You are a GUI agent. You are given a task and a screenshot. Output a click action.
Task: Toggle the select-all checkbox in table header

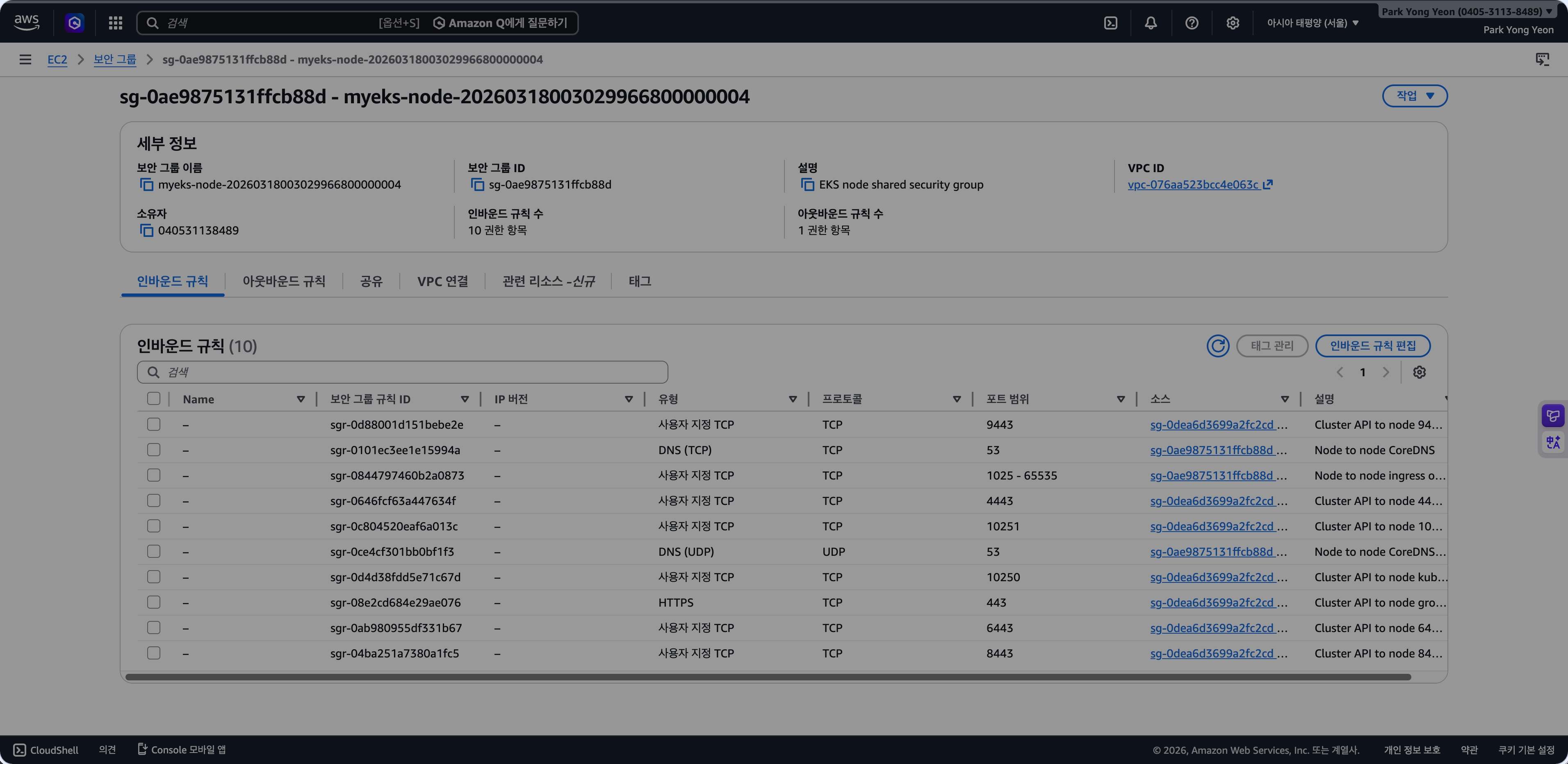(153, 399)
